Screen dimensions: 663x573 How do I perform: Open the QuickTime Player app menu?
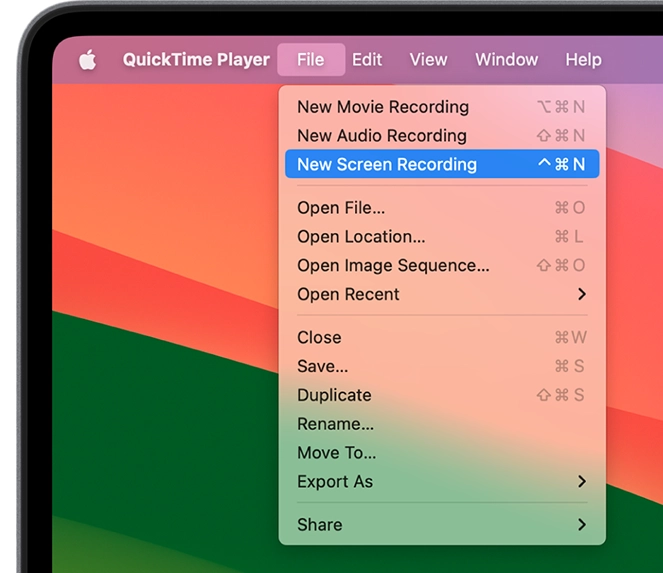point(196,60)
